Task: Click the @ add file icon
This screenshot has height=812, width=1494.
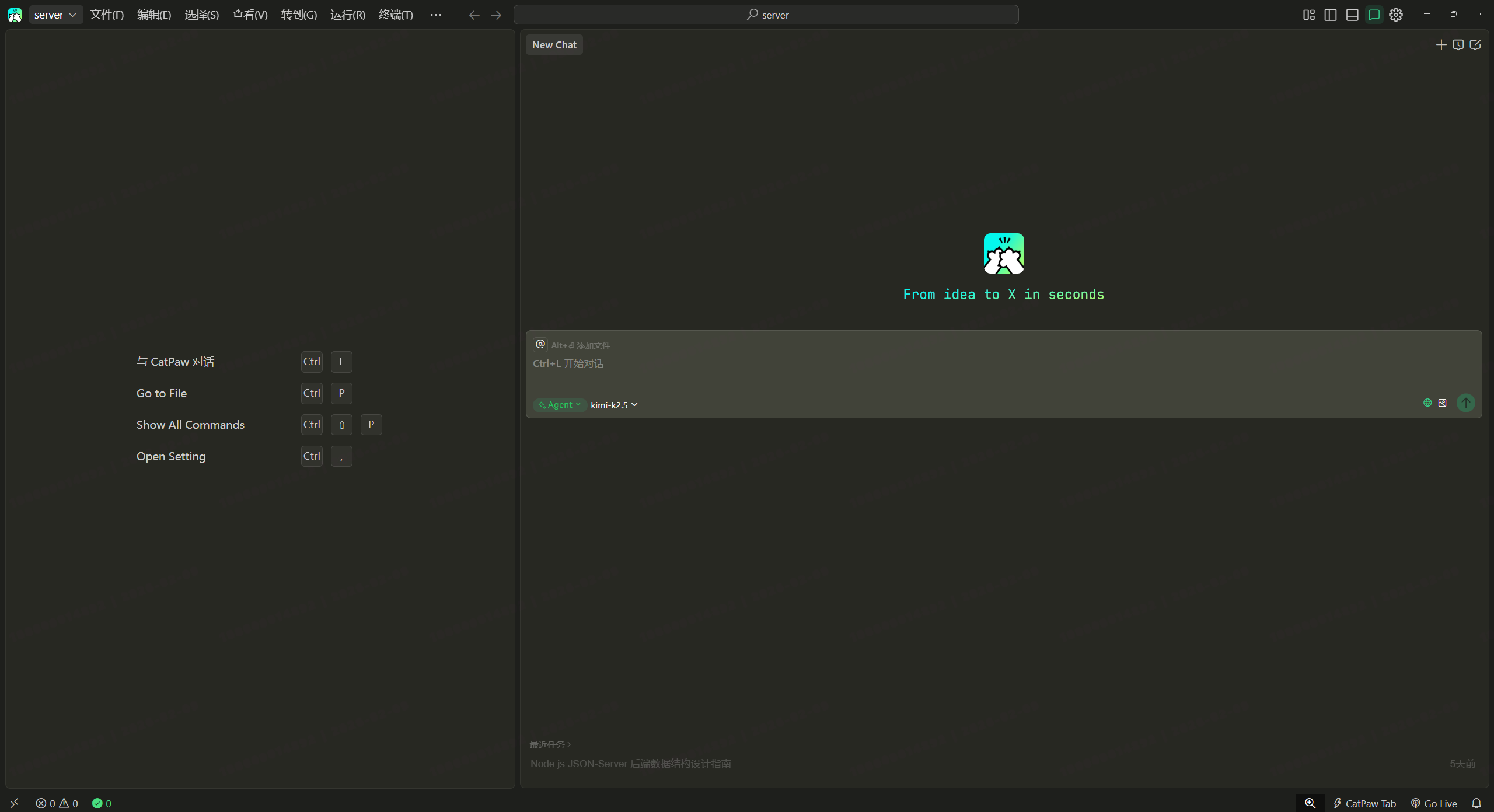Action: tap(540, 344)
